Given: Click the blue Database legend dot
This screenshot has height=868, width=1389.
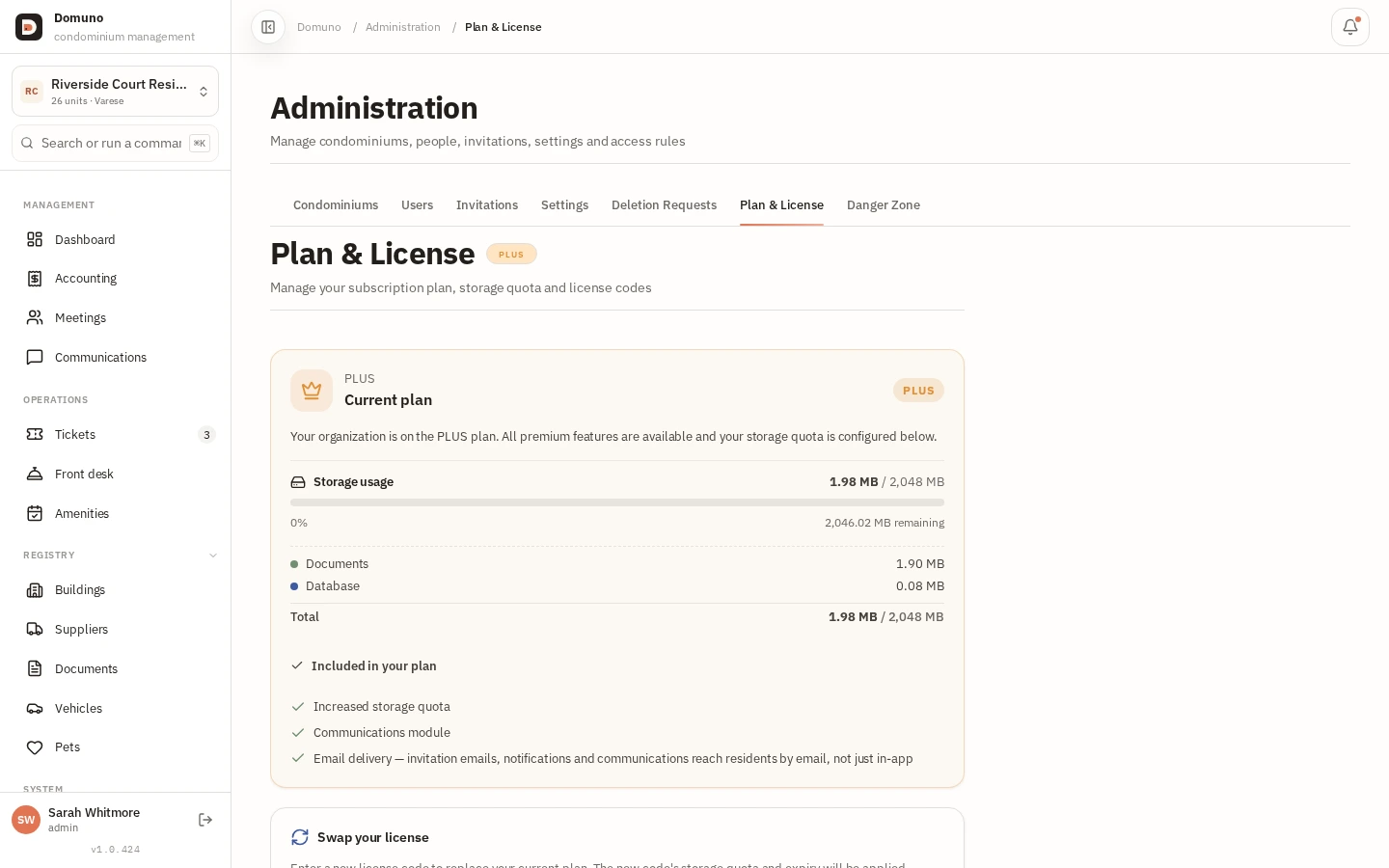Looking at the screenshot, I should tap(294, 586).
